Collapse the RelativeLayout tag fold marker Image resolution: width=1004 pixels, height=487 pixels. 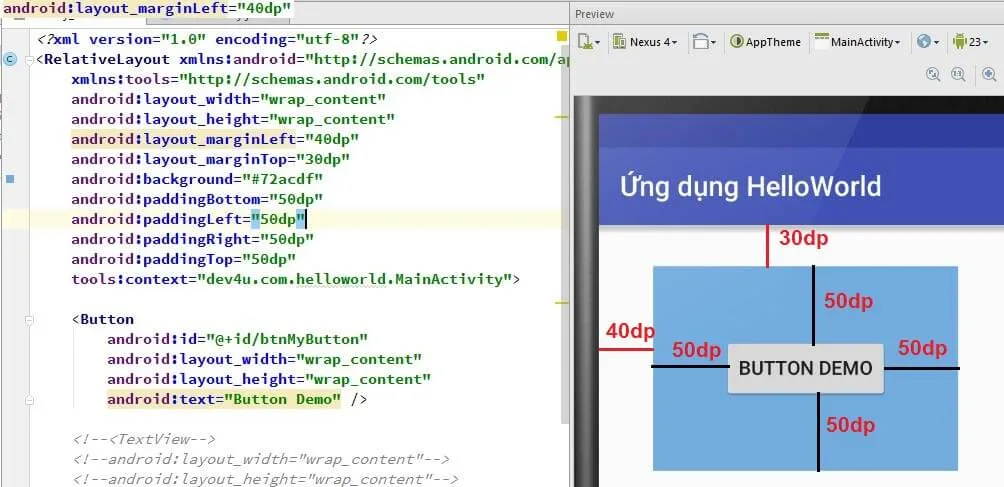tap(29, 60)
